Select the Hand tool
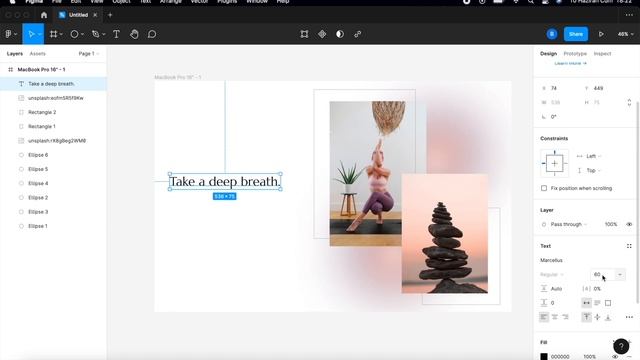Image resolution: width=640 pixels, height=360 pixels. (134, 34)
